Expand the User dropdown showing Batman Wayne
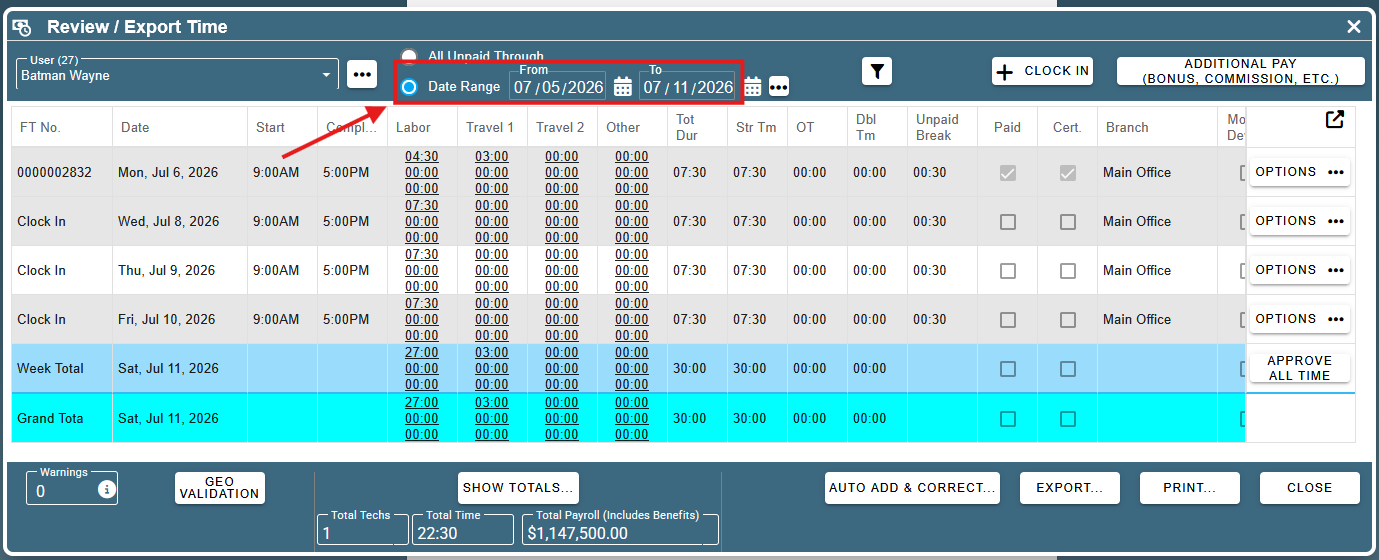Screen dimensions: 1379x560 point(327,76)
